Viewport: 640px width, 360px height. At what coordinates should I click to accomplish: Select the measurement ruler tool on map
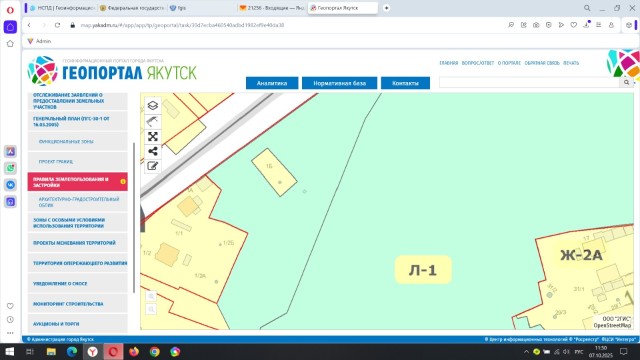tap(153, 121)
